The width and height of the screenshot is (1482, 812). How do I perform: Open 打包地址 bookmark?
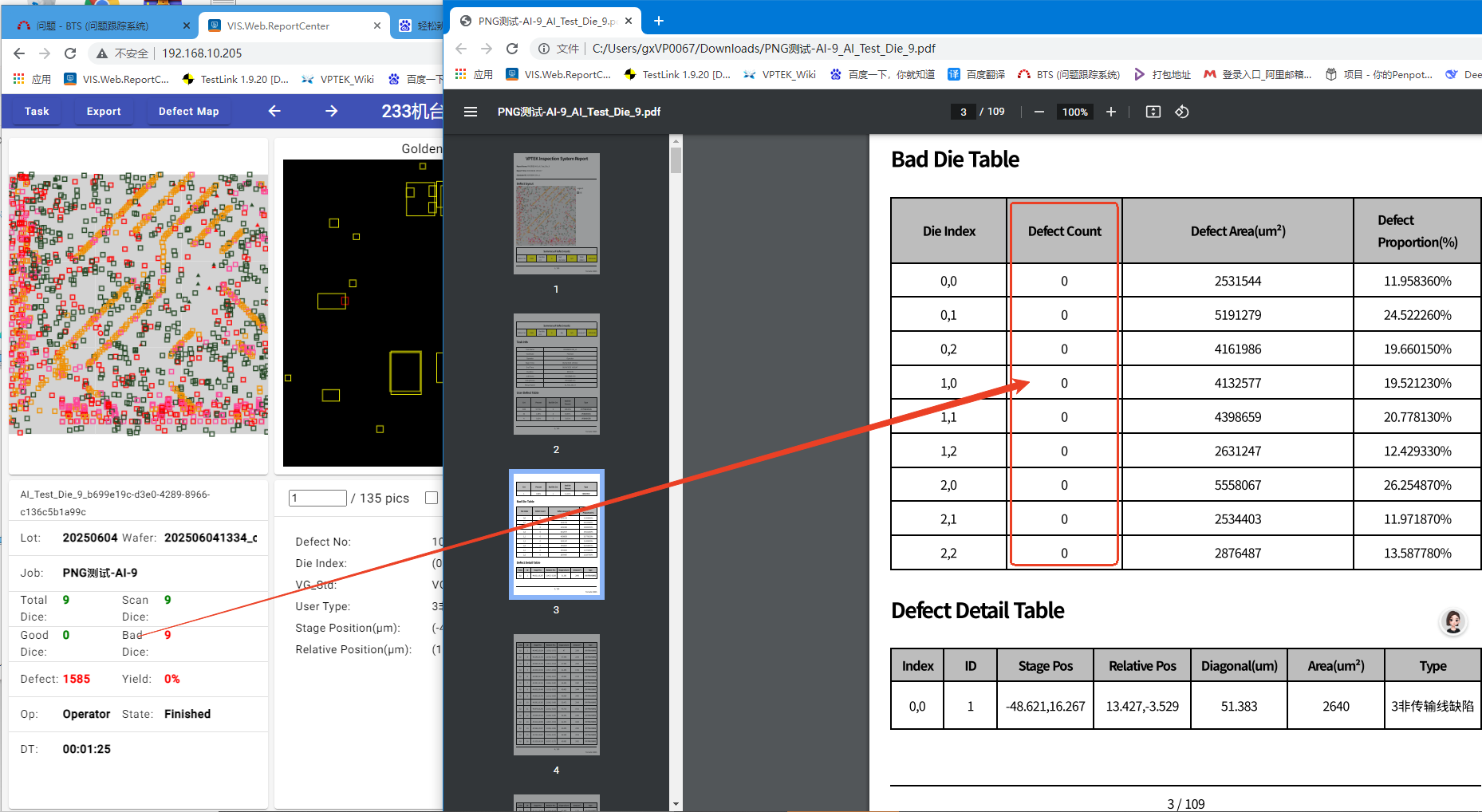(1162, 74)
